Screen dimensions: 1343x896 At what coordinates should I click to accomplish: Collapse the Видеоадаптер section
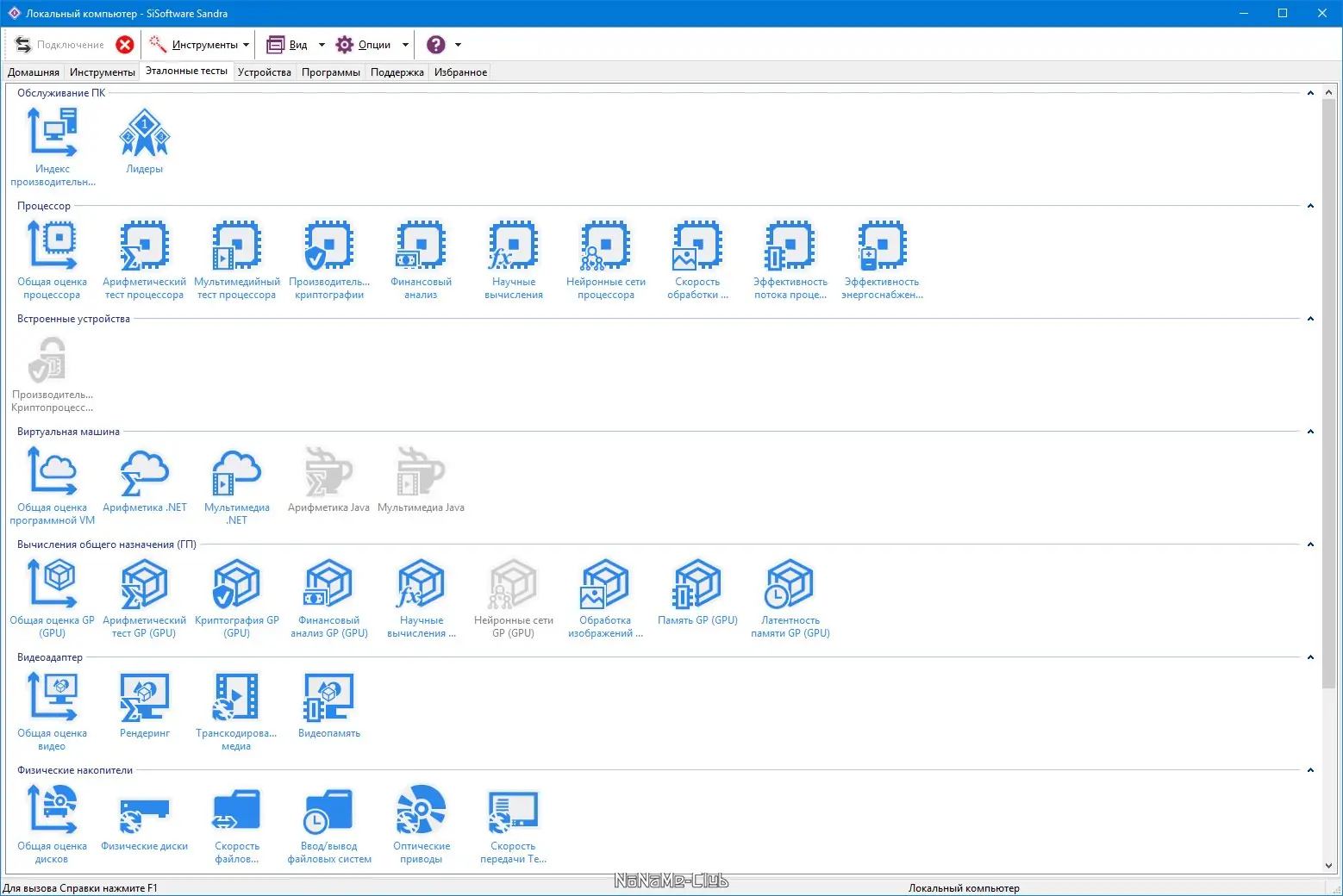coord(1310,657)
